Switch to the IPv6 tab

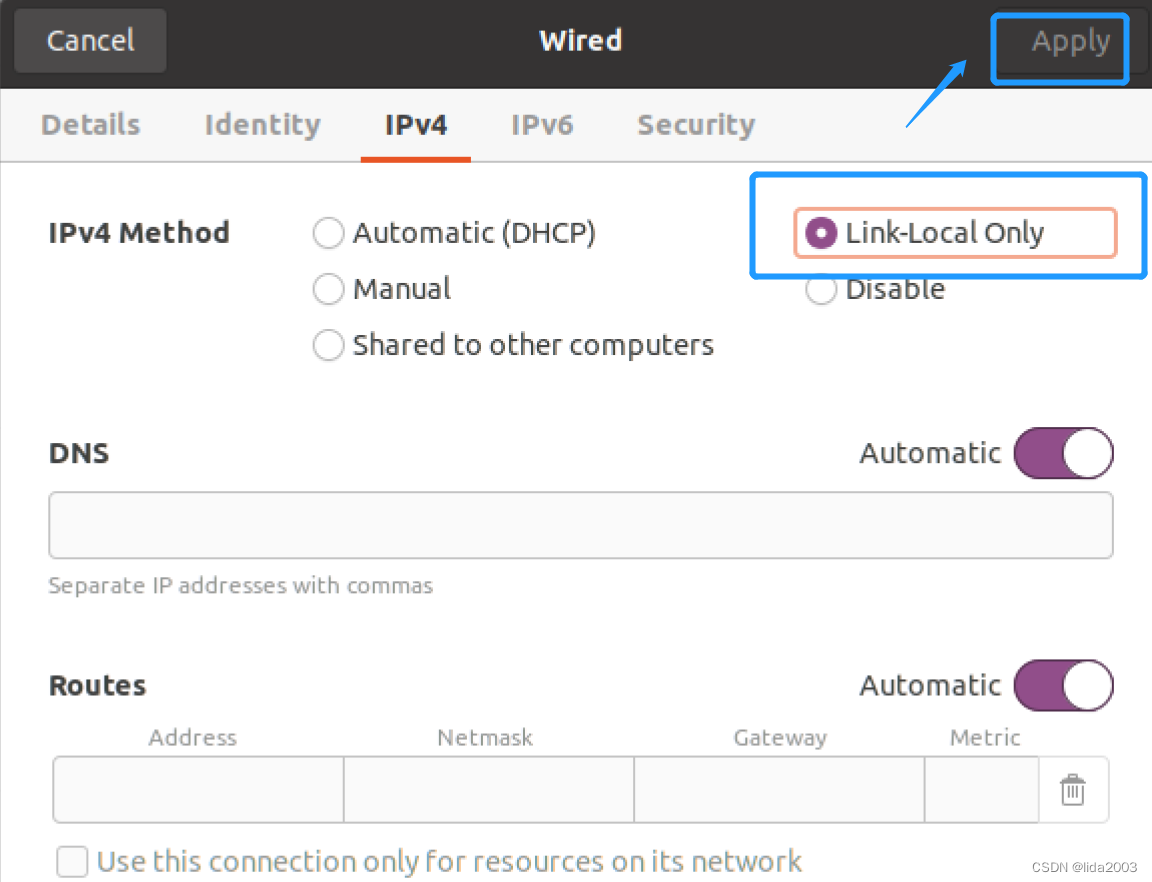[x=542, y=125]
